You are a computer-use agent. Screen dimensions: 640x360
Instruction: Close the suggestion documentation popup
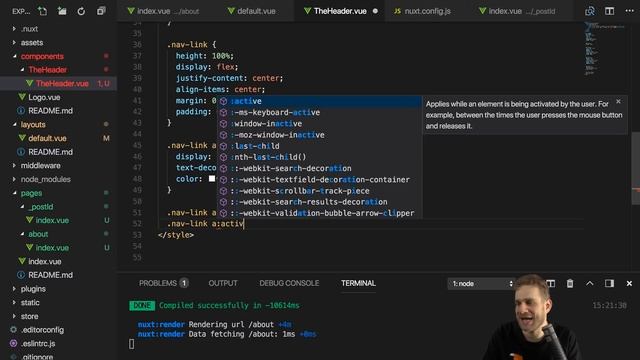(x=618, y=101)
